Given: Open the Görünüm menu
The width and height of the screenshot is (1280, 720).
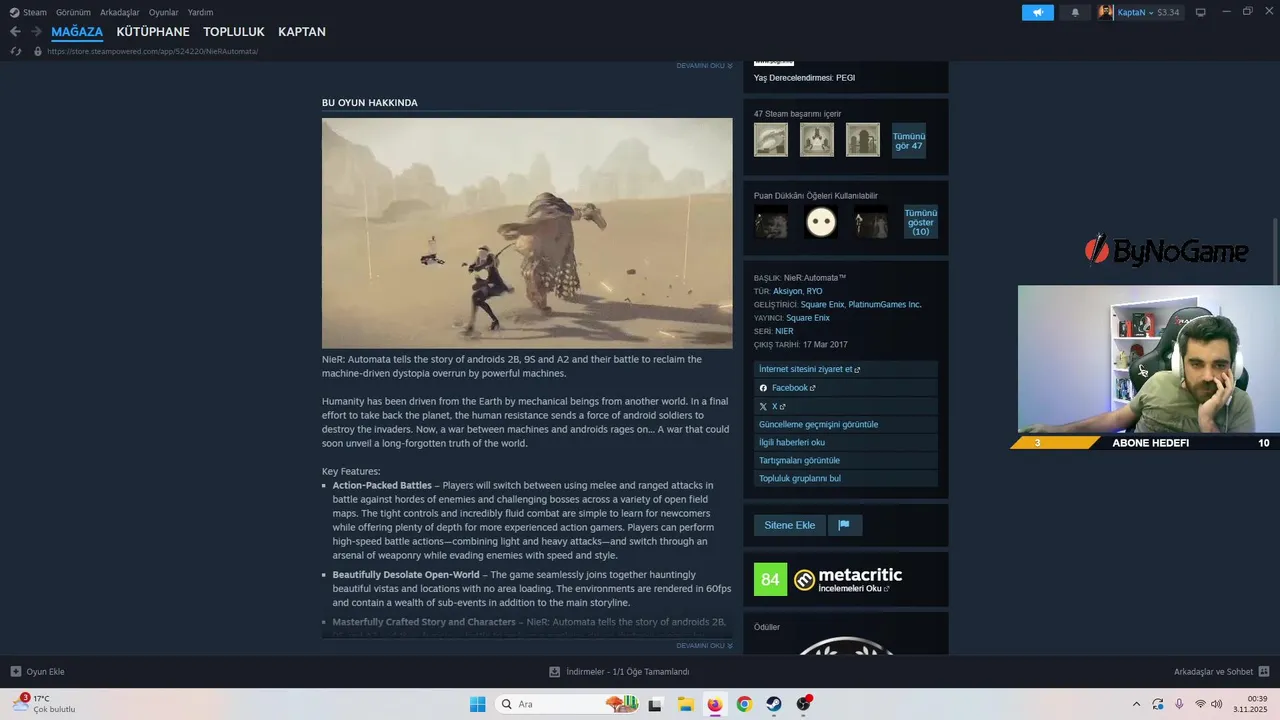Looking at the screenshot, I should pyautogui.click(x=73, y=12).
